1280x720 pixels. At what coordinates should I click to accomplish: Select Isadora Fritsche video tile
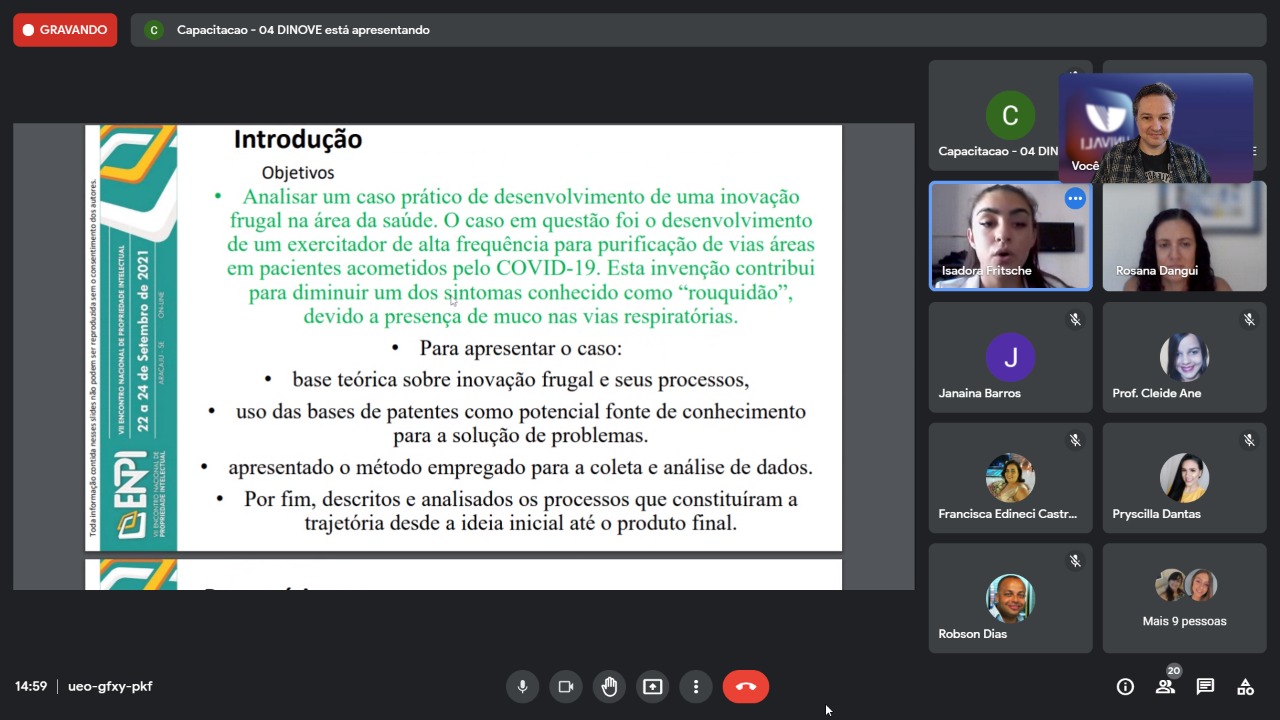point(1010,236)
